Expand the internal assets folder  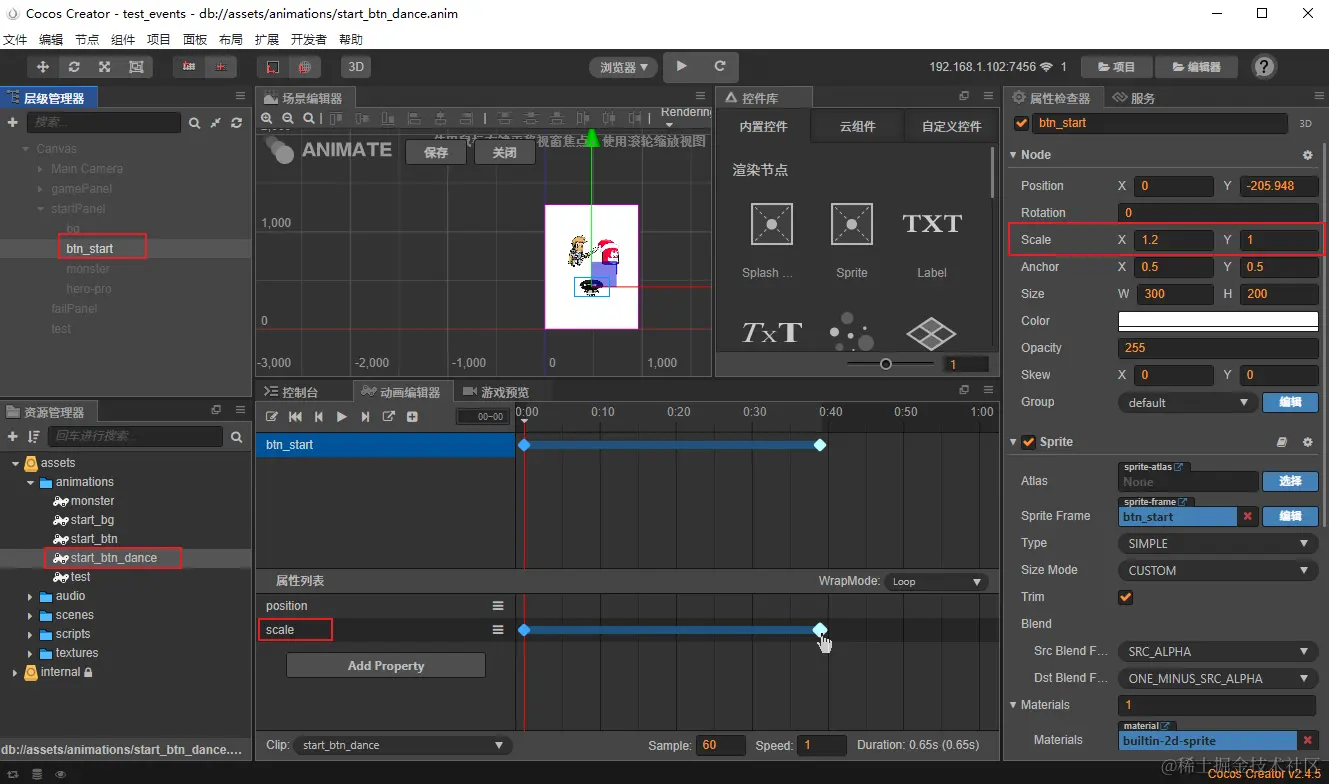point(15,672)
